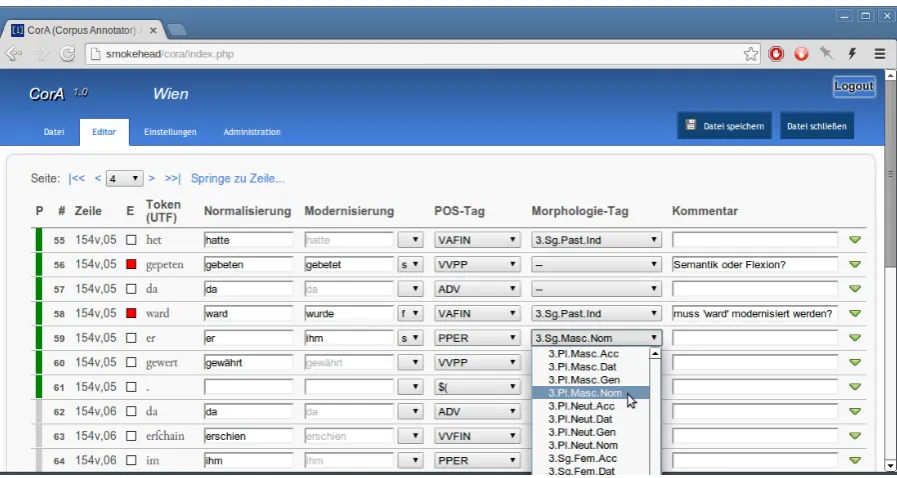
Task: Click comment field 'Semantik oder Flexion?'
Action: click(x=755, y=265)
